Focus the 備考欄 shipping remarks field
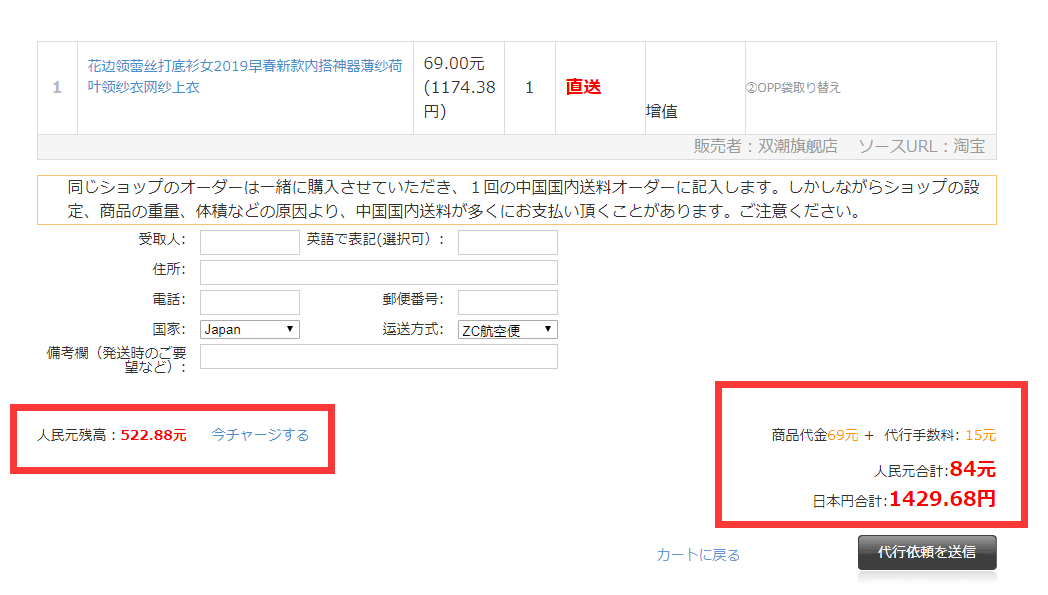This screenshot has width=1048, height=595. pyautogui.click(x=378, y=357)
